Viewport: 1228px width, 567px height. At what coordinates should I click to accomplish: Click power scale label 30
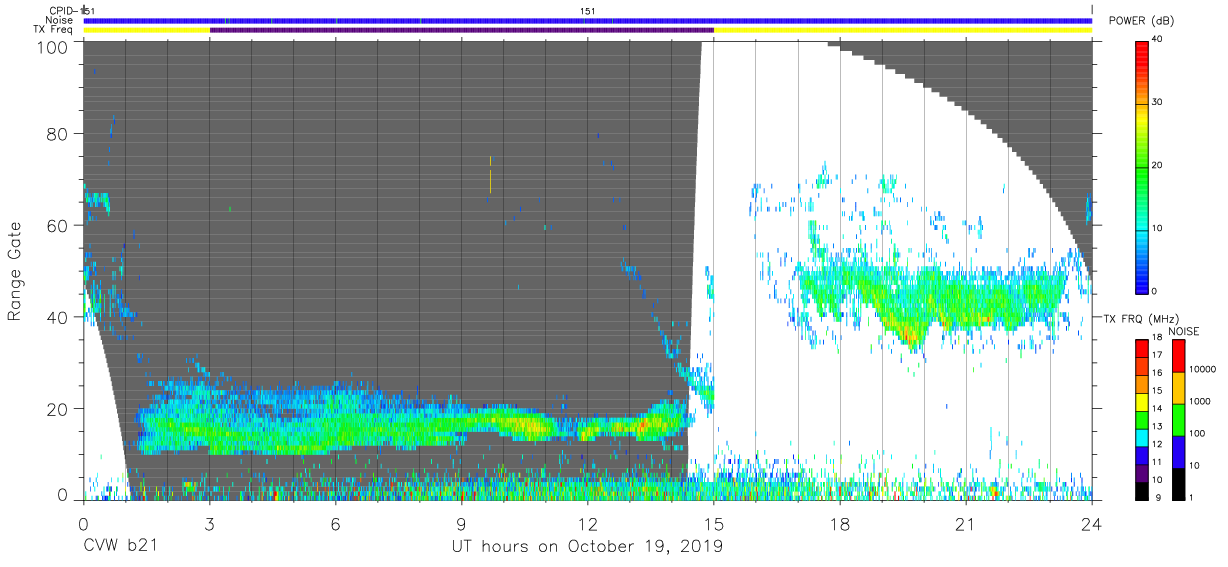click(1159, 103)
